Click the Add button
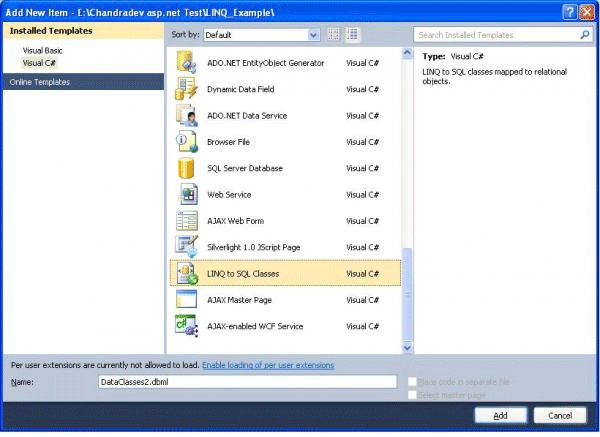 pos(501,415)
